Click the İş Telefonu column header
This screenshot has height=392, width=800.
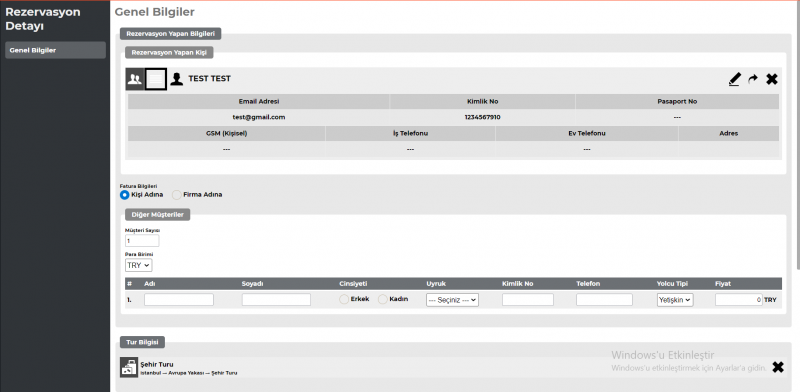410,133
